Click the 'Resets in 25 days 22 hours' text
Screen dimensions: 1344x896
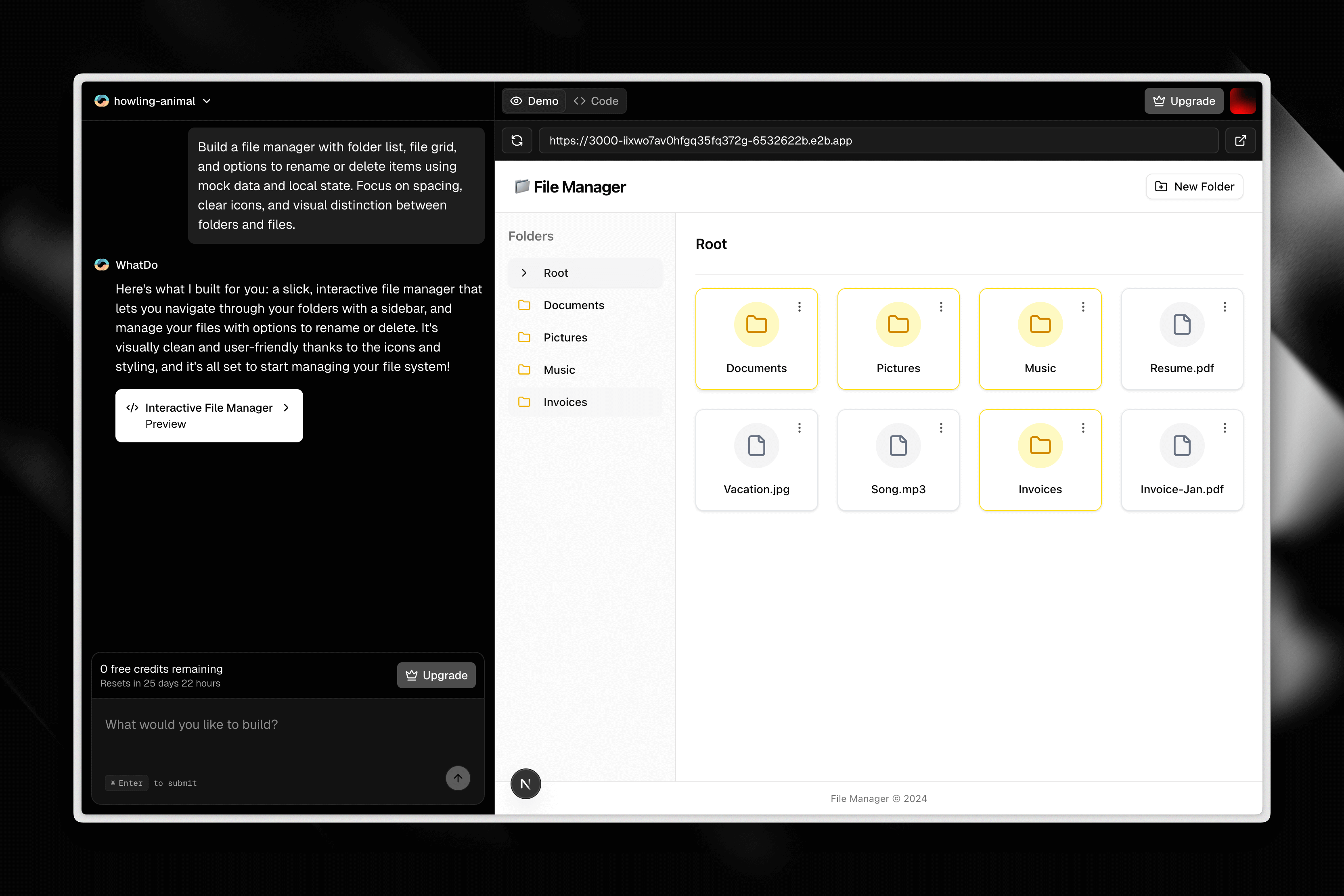point(160,683)
